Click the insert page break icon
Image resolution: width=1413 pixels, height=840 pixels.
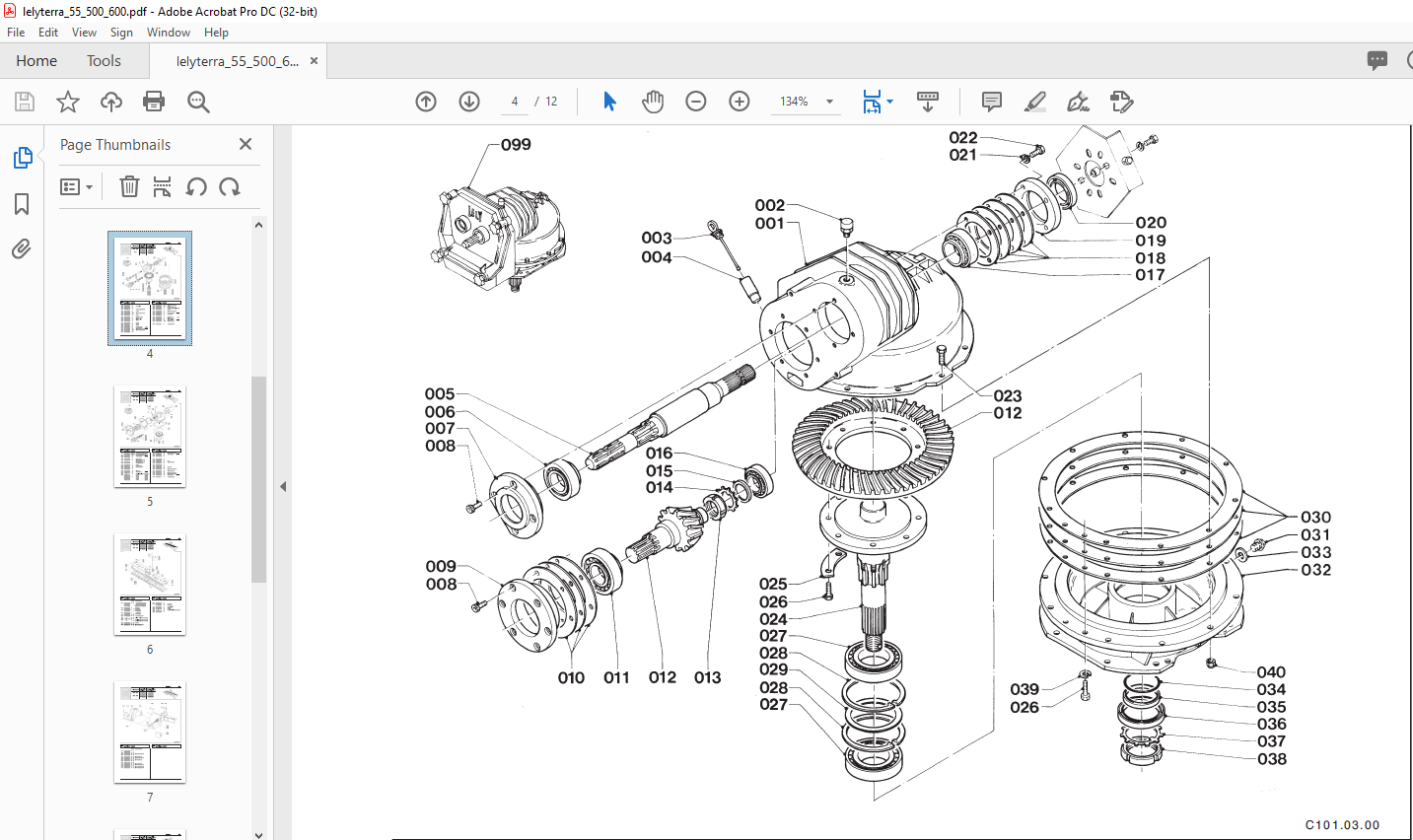click(162, 186)
